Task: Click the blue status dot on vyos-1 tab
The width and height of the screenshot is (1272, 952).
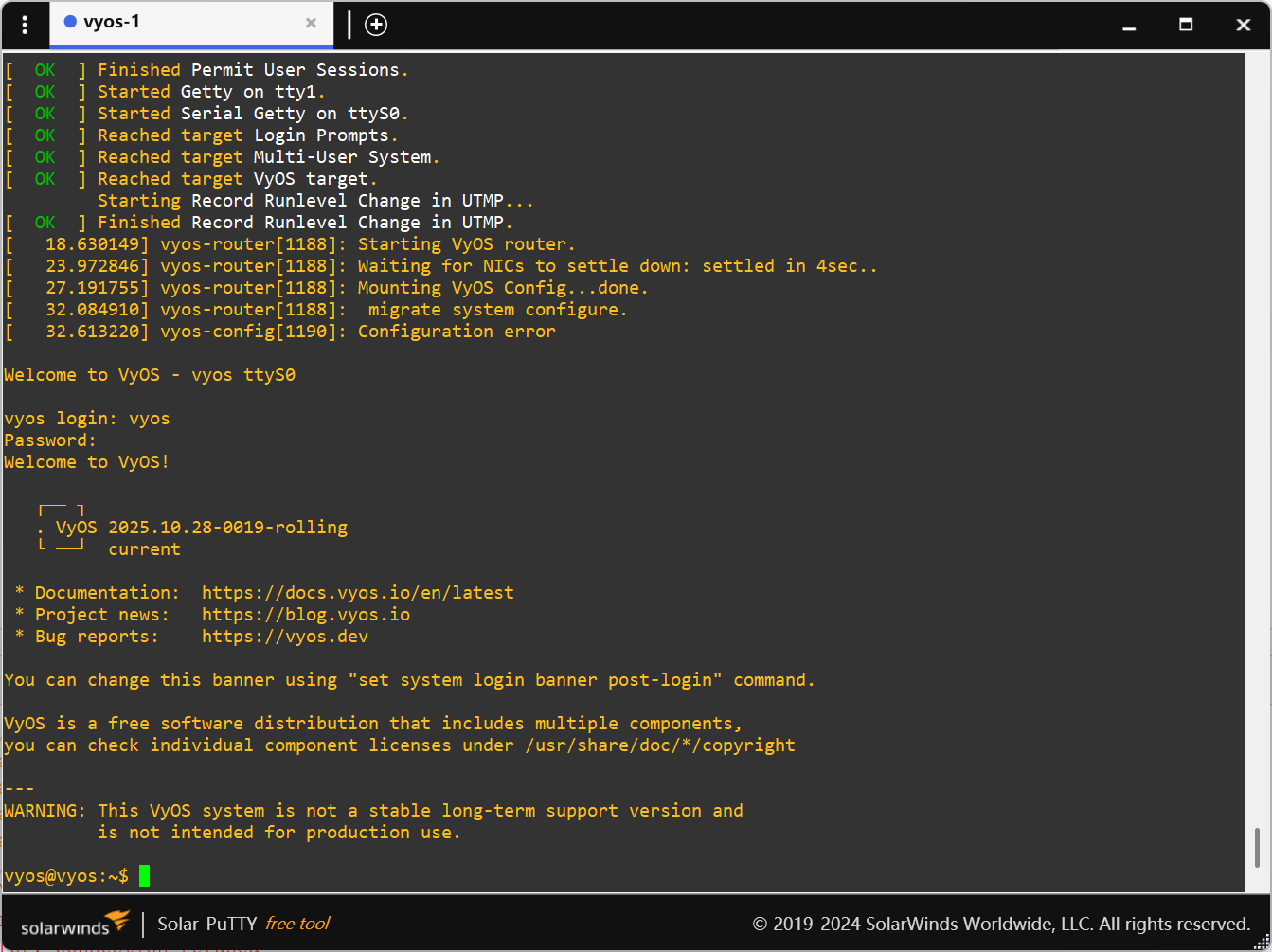Action: tap(70, 23)
